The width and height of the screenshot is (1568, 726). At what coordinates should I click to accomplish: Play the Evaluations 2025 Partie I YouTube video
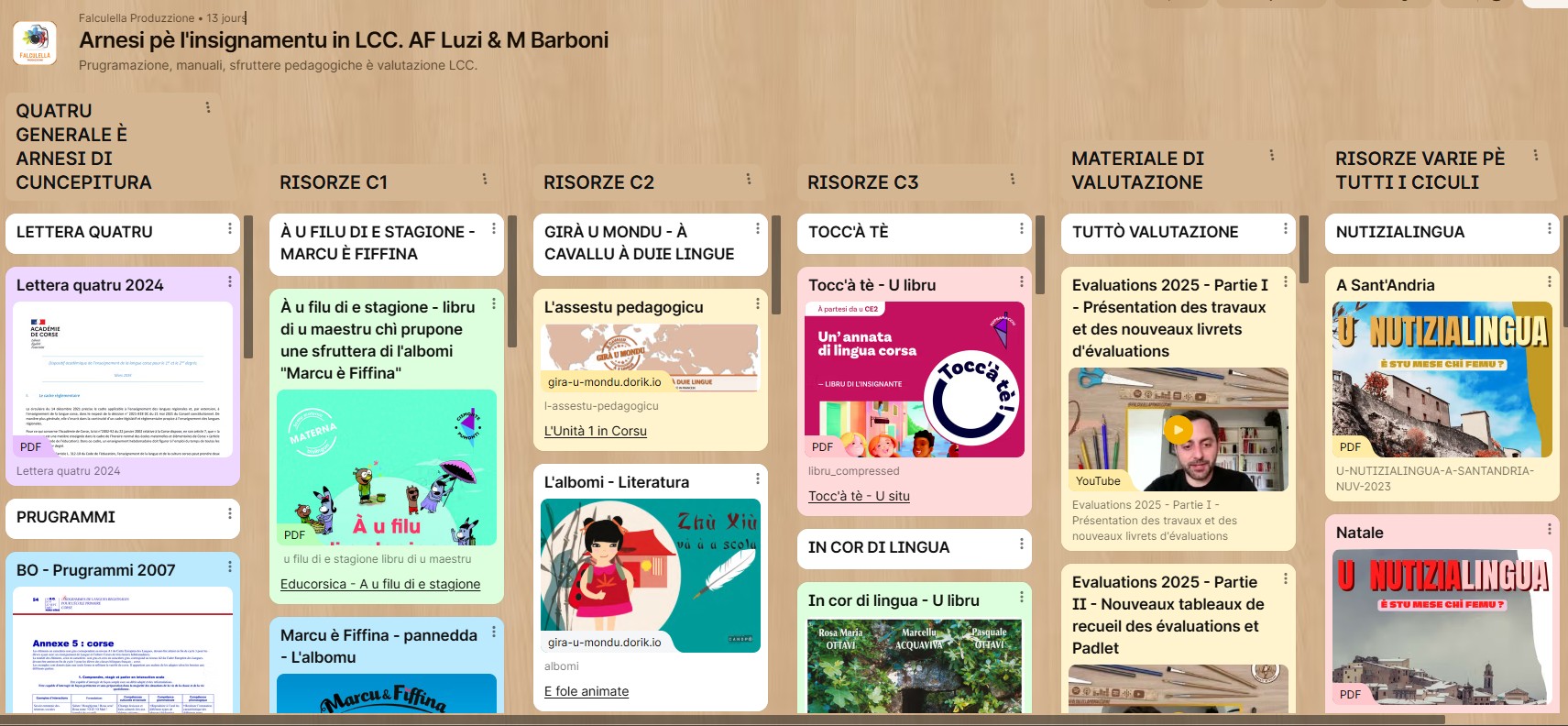(1178, 429)
